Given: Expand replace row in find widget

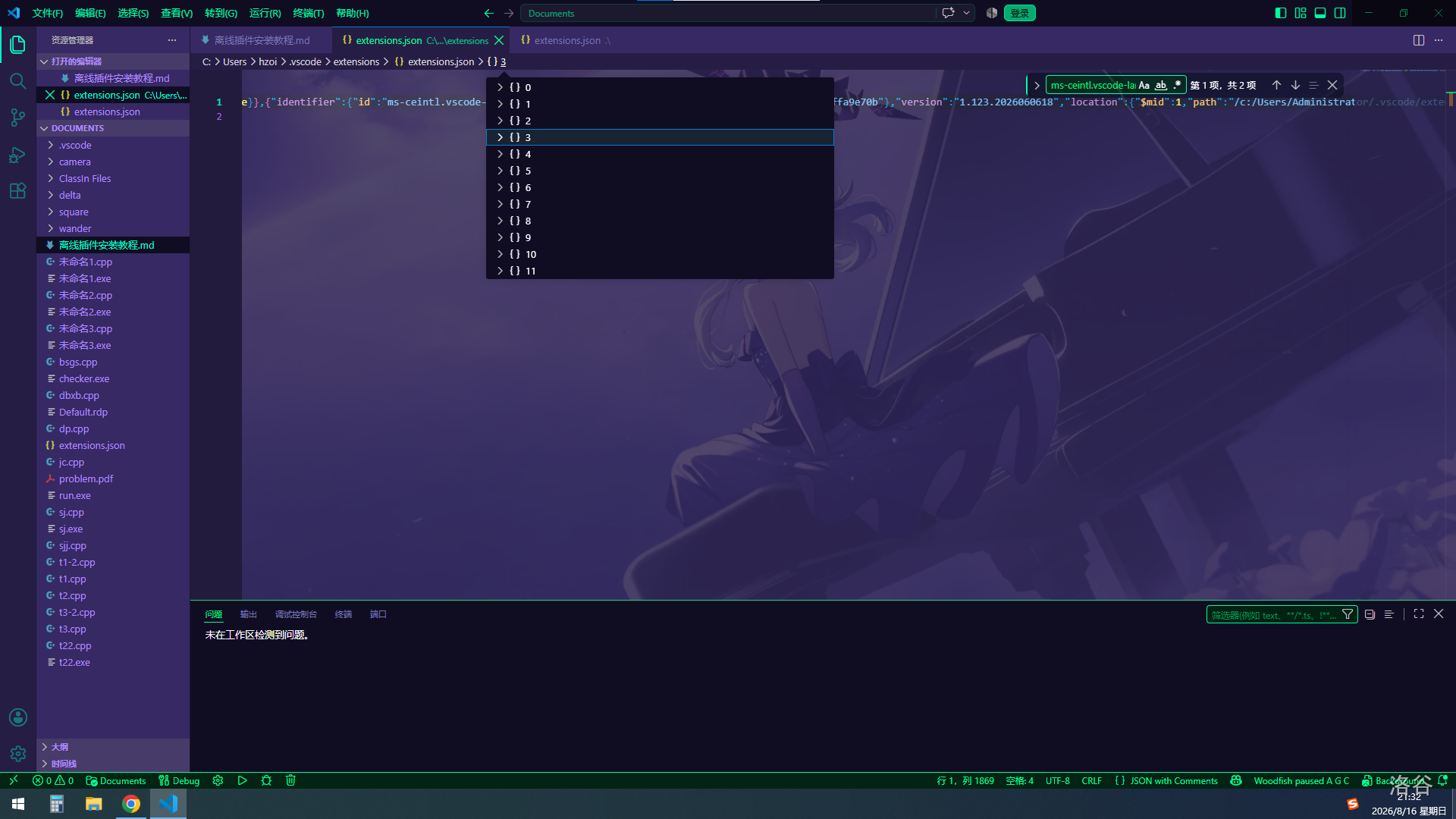Looking at the screenshot, I should click(1037, 85).
